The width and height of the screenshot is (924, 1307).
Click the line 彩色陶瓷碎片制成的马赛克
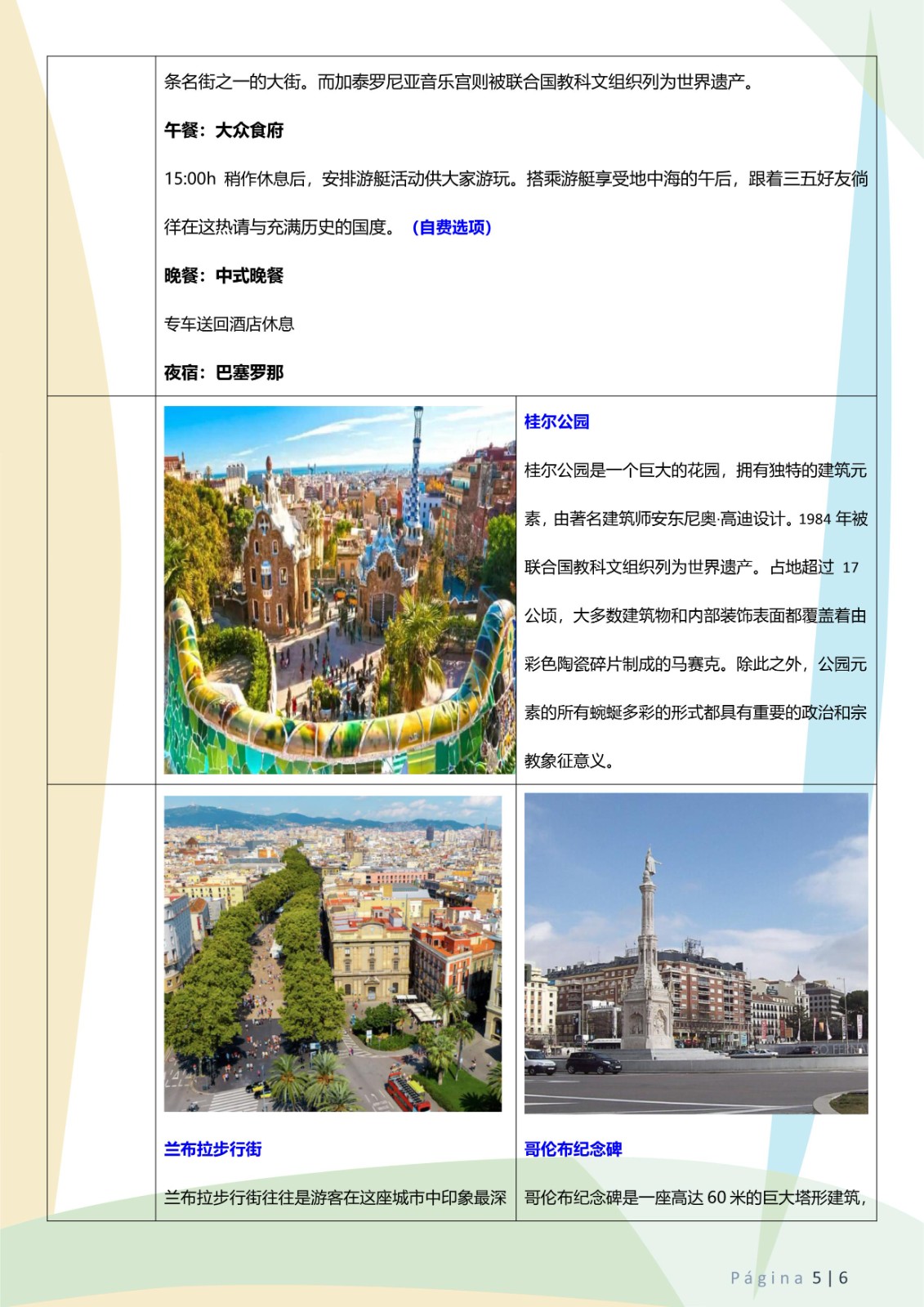(x=696, y=664)
